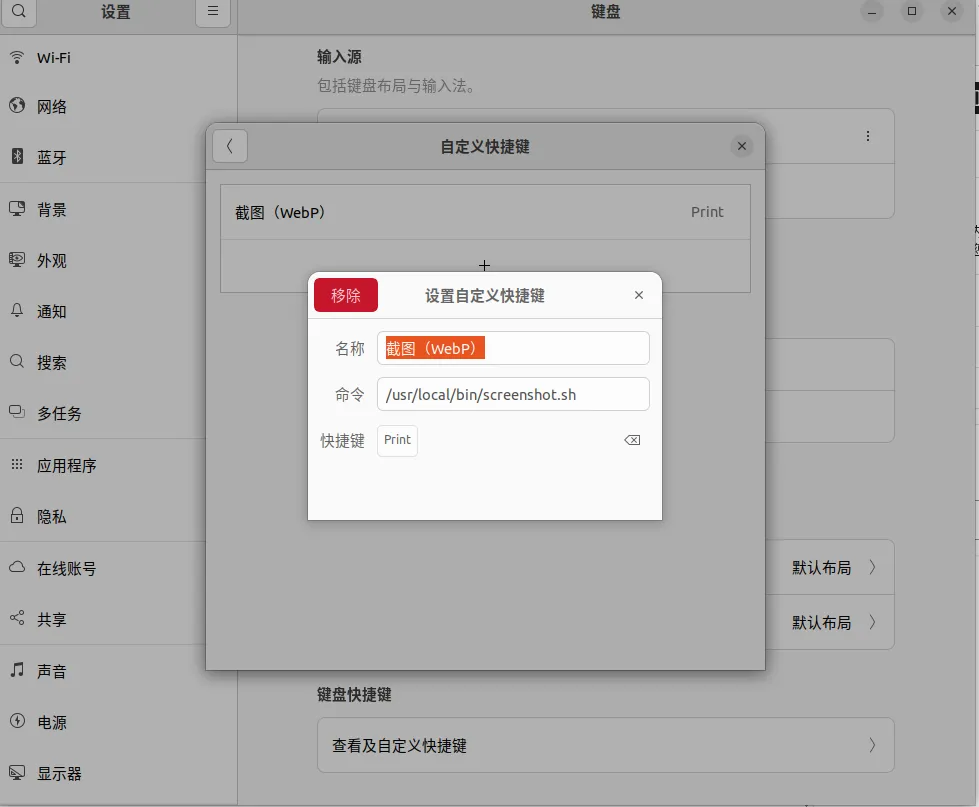The width and height of the screenshot is (979, 807).
Task: Clear shortcut with the backspace icon
Action: [630, 440]
